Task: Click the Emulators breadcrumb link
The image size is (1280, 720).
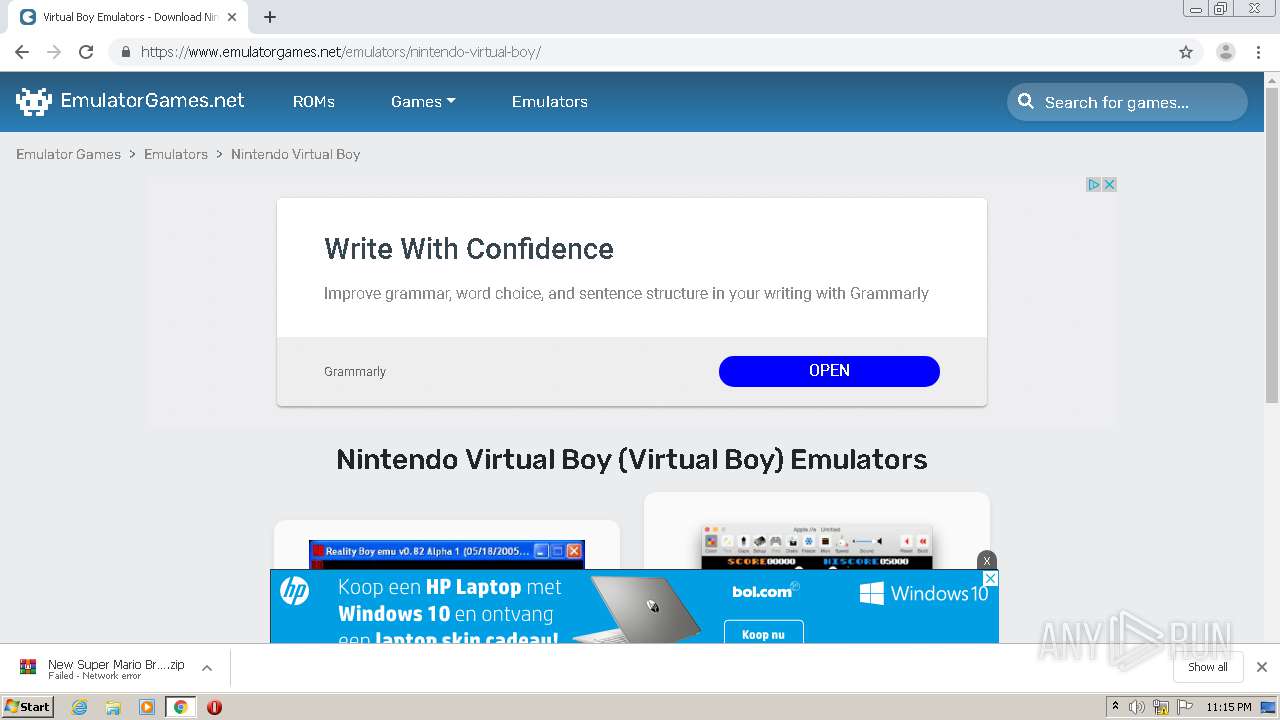Action: coord(176,154)
